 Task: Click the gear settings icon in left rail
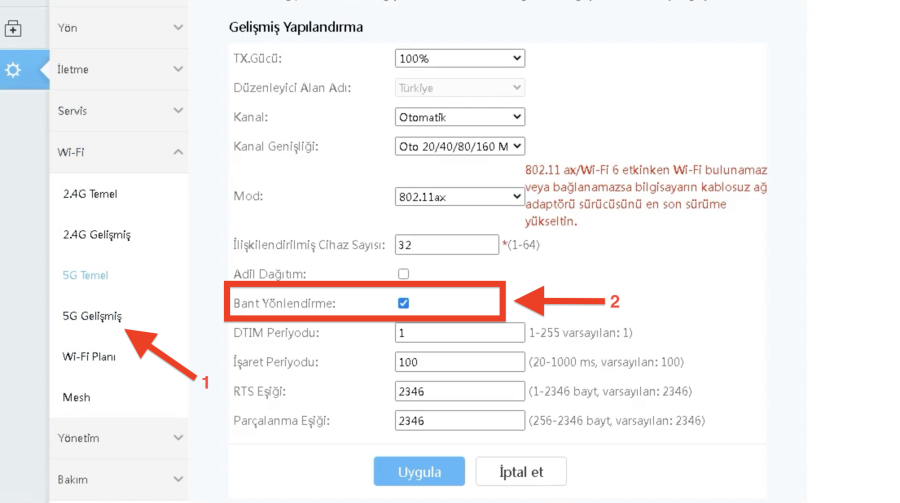(13, 70)
